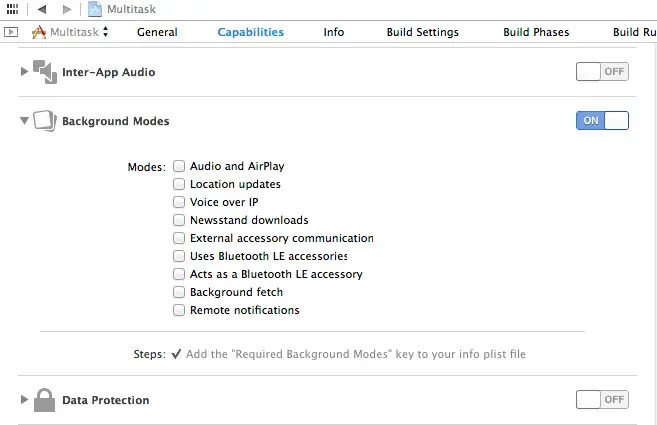Open the Build Settings tab
This screenshot has width=657, height=425.
pyautogui.click(x=422, y=32)
